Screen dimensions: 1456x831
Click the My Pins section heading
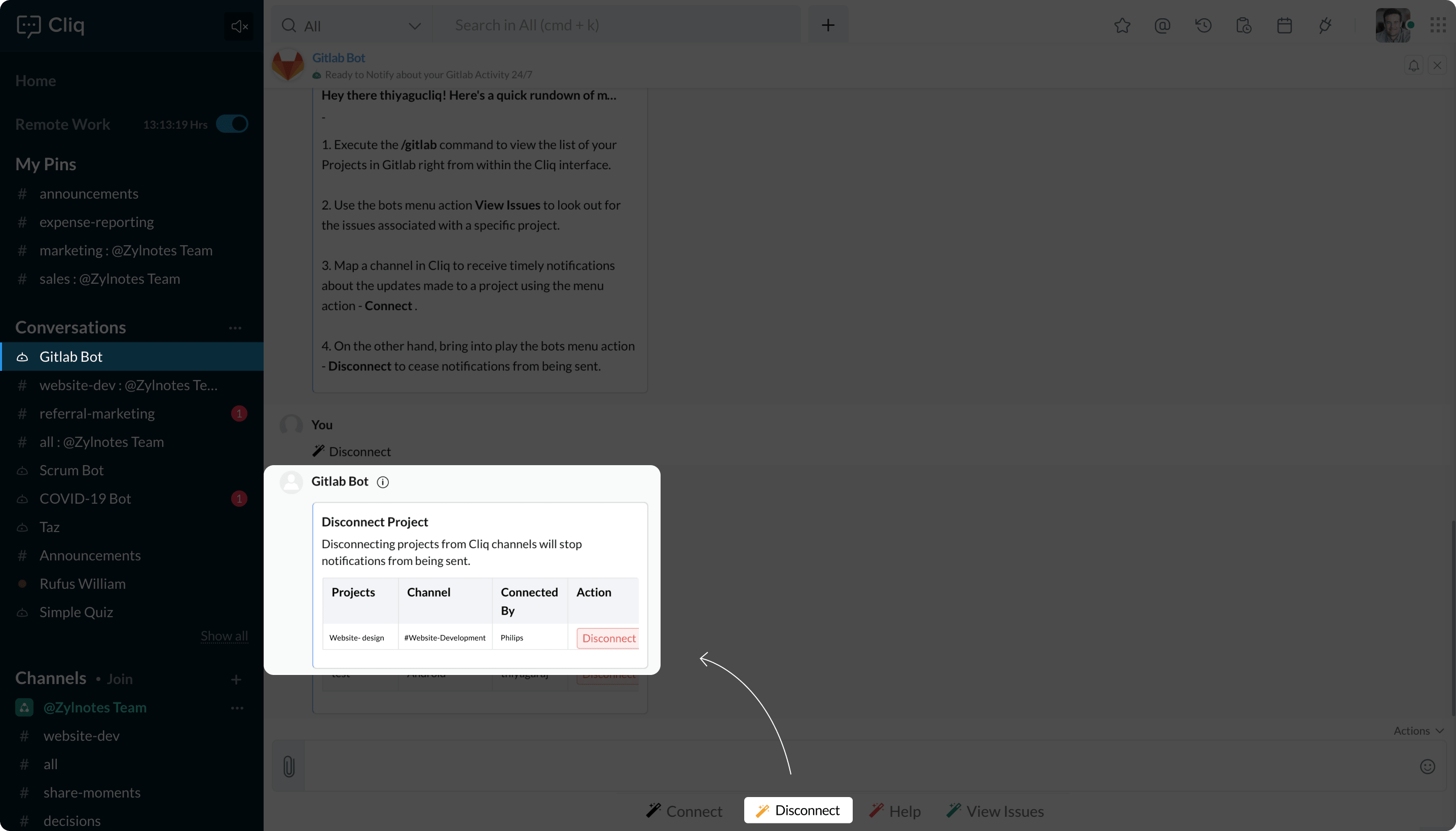pos(46,164)
